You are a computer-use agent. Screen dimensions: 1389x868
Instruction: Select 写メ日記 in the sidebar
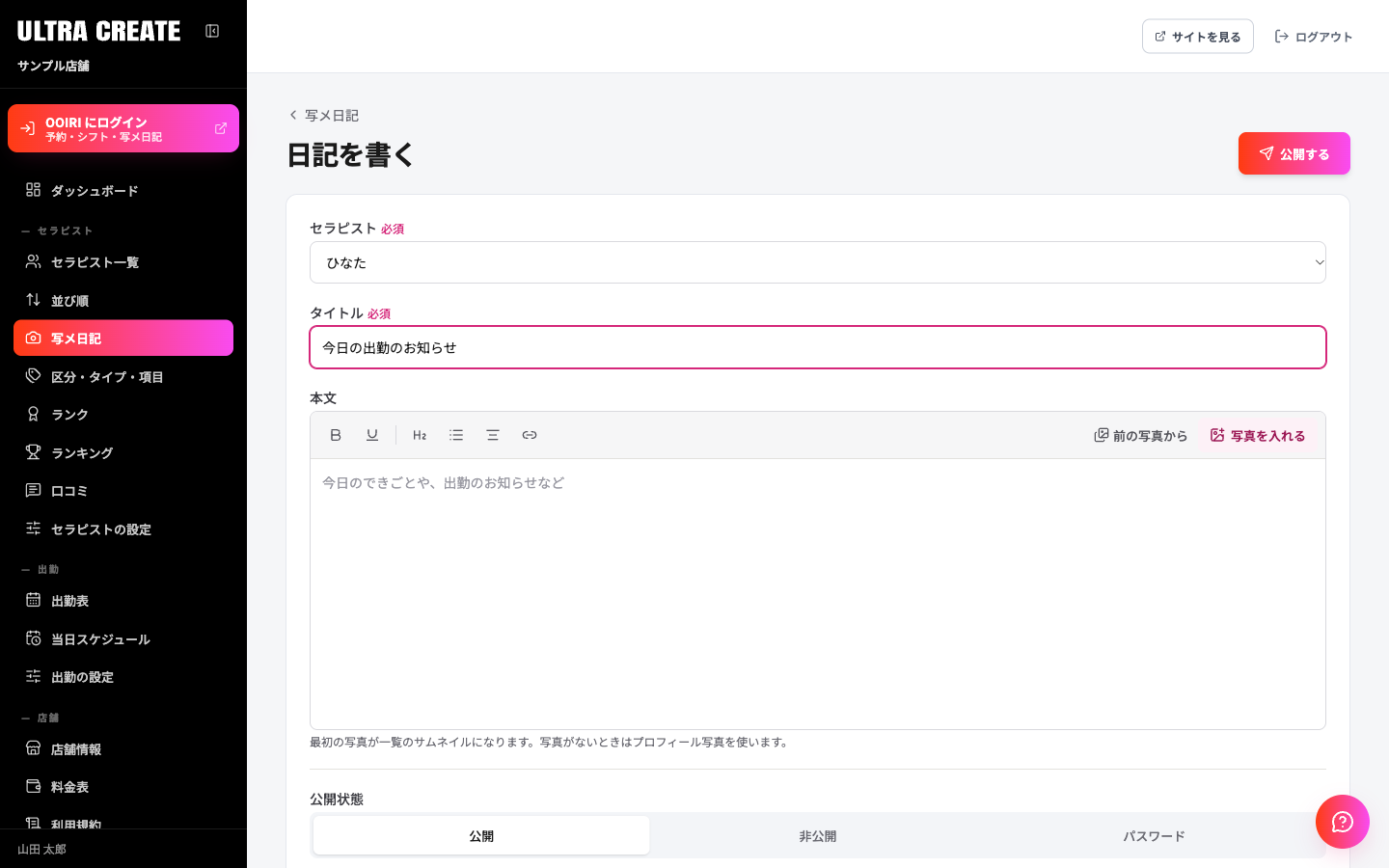123,339
